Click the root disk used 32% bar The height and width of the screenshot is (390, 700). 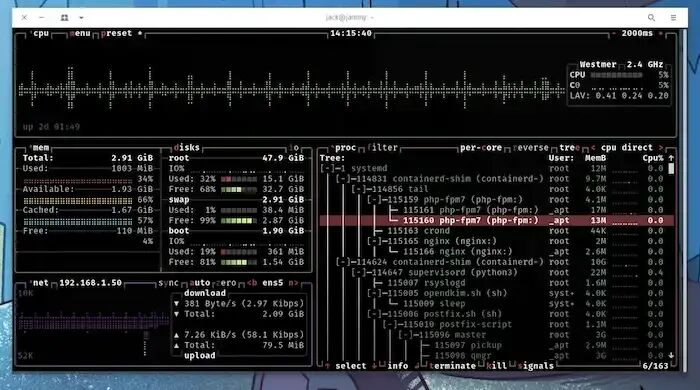(x=239, y=179)
